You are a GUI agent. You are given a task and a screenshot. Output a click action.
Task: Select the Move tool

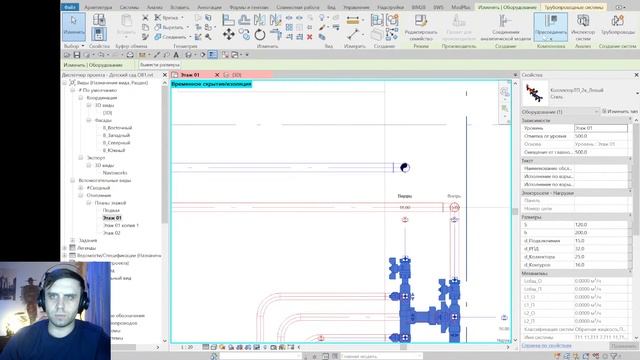click(x=229, y=35)
